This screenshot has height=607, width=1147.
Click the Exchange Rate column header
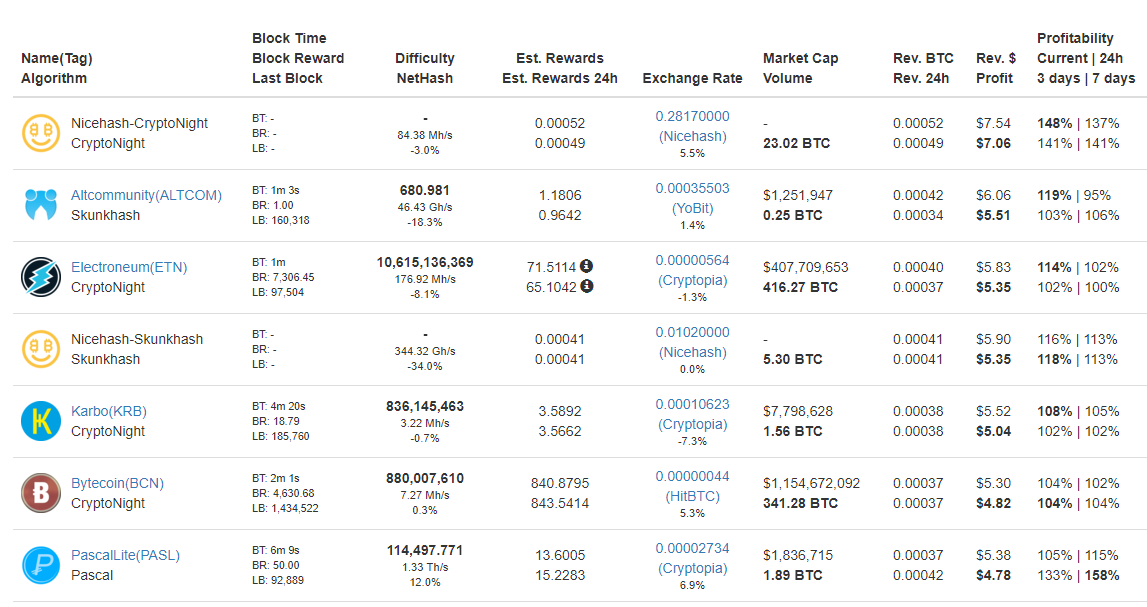click(x=692, y=78)
